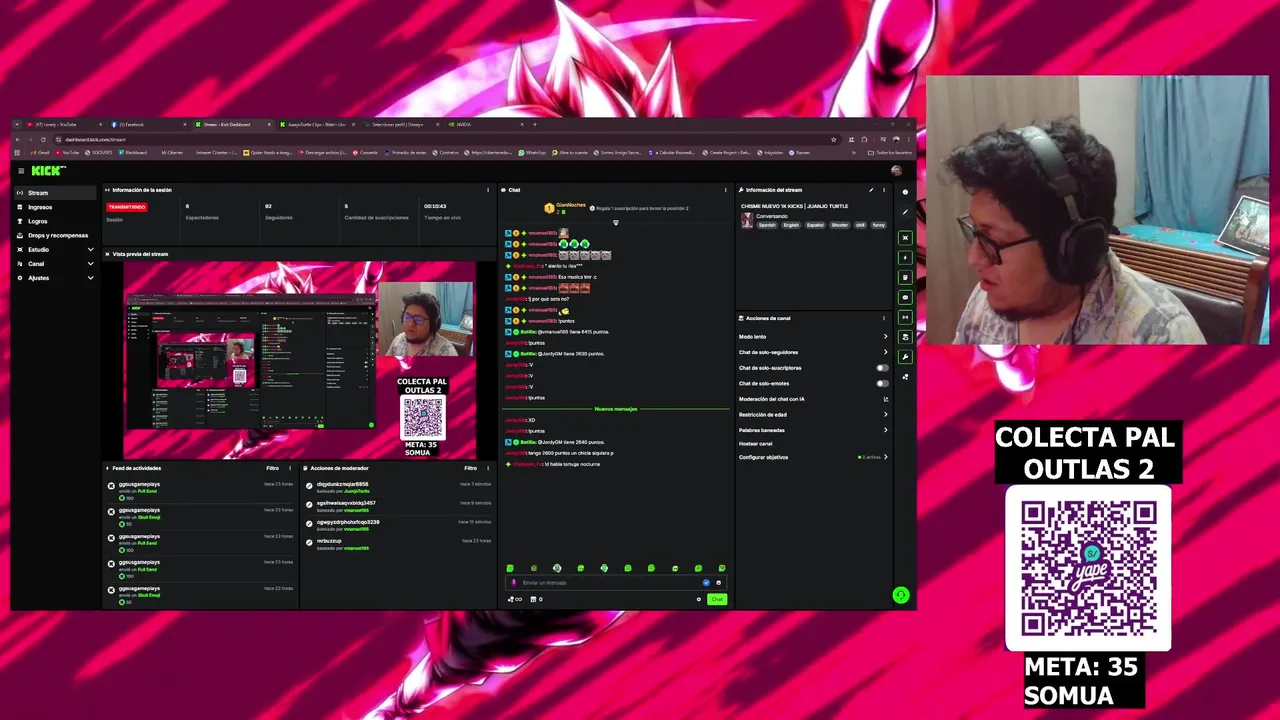
Task: Open the Gmail bookmark
Action: (40, 153)
